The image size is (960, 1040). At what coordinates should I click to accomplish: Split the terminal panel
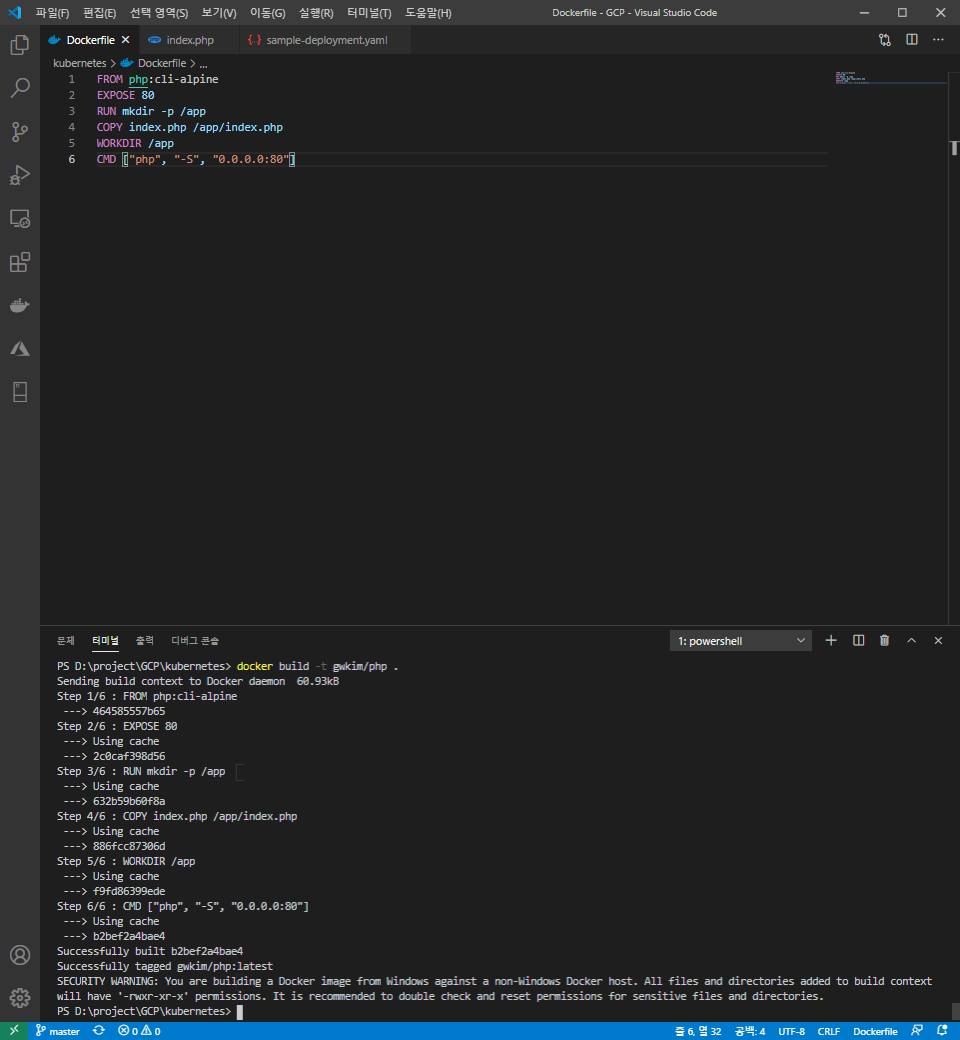tap(858, 641)
